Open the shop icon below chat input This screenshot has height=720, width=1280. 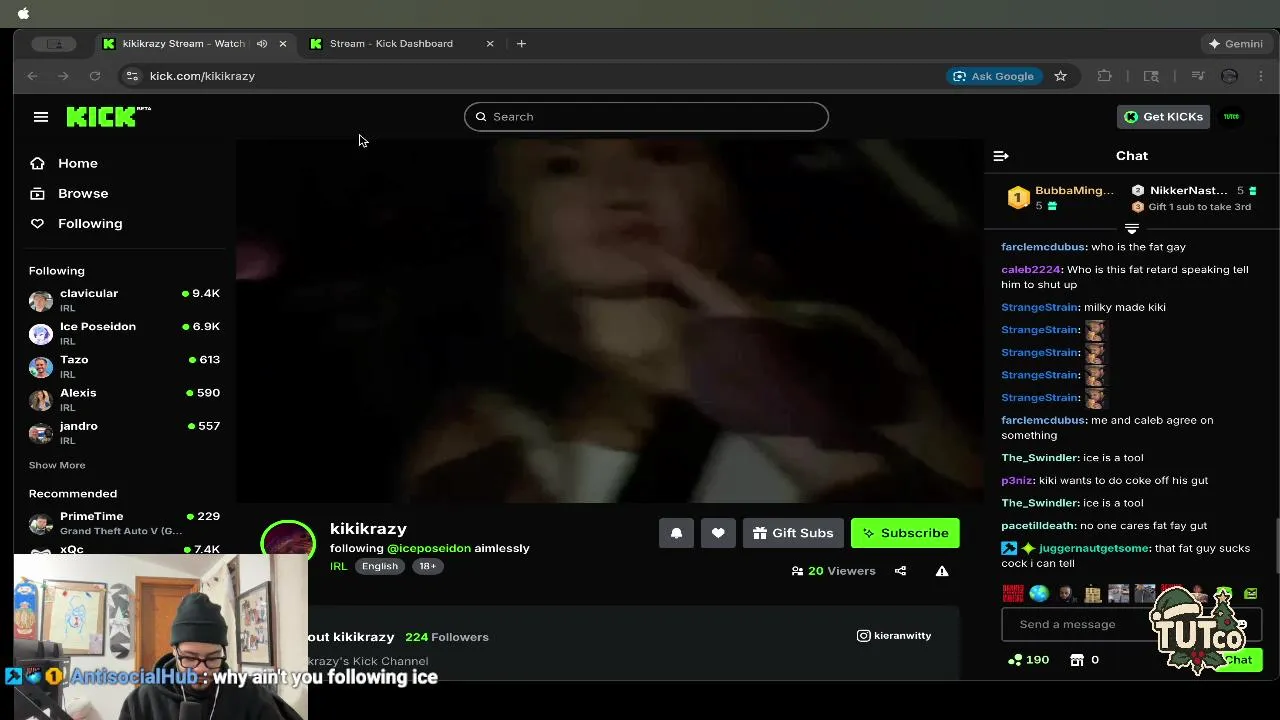[1077, 660]
